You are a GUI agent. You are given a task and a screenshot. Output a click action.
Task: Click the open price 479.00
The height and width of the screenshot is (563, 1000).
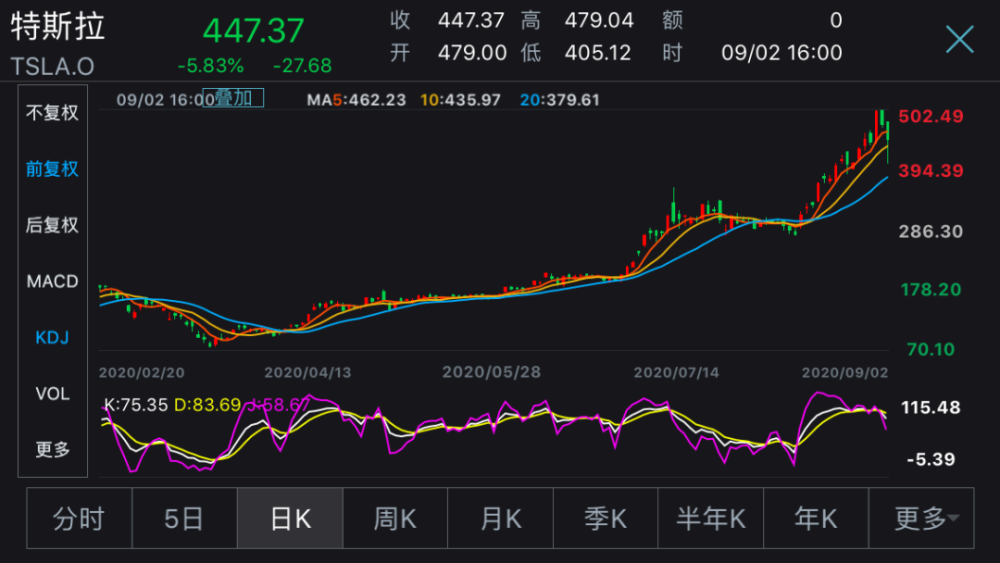pos(472,52)
